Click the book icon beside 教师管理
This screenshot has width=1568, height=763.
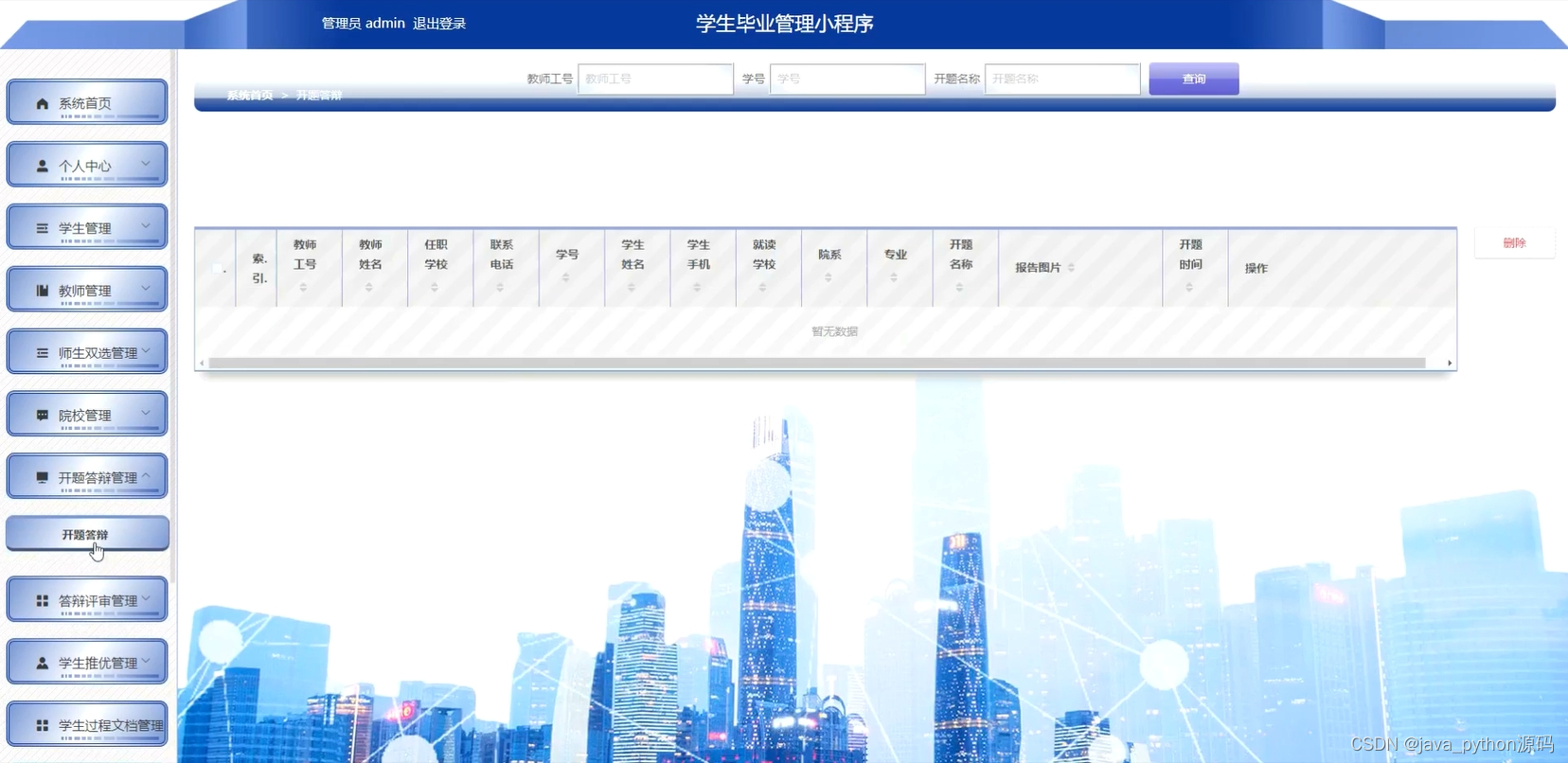42,291
